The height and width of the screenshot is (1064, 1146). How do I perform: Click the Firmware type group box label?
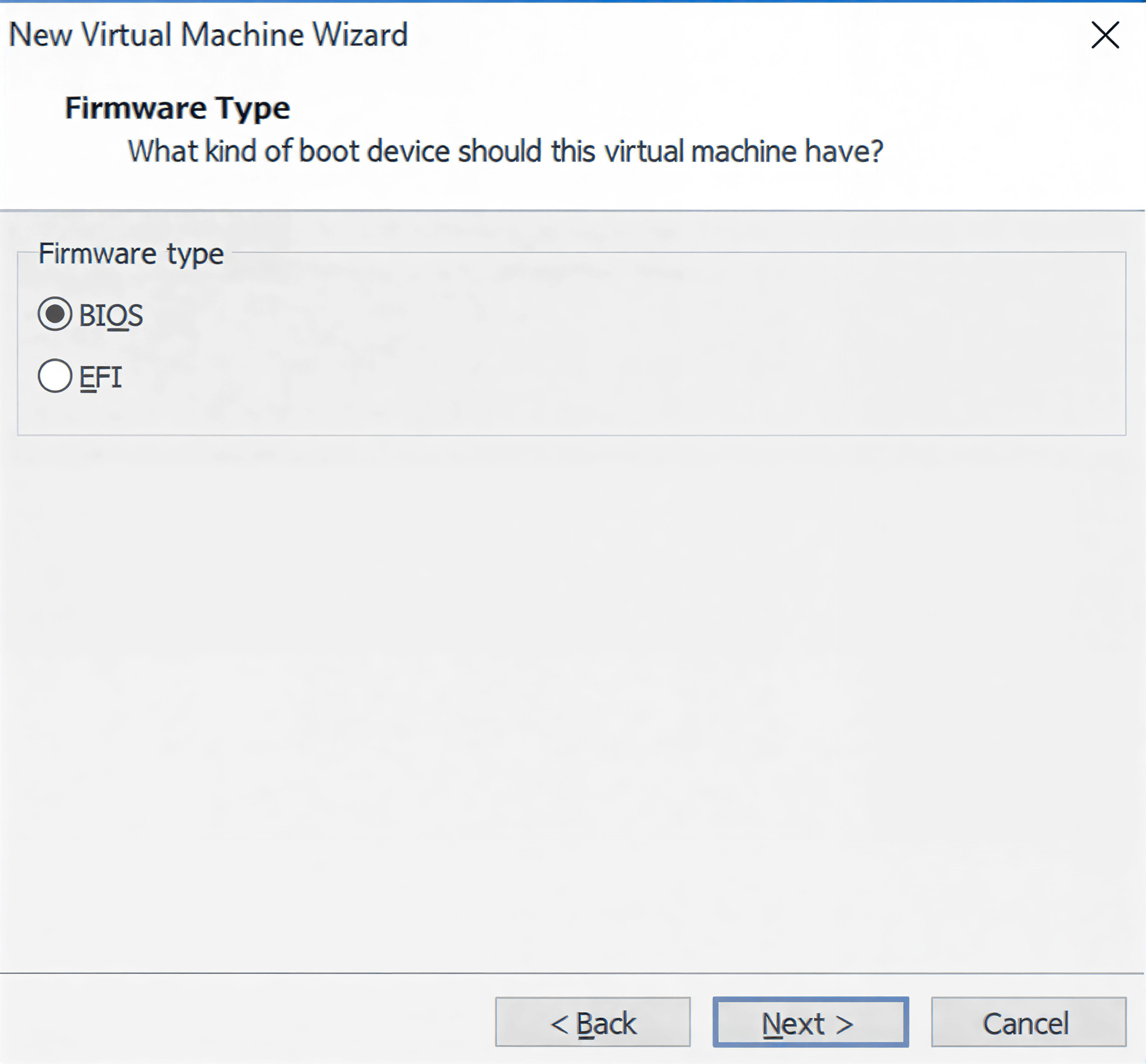(x=131, y=254)
